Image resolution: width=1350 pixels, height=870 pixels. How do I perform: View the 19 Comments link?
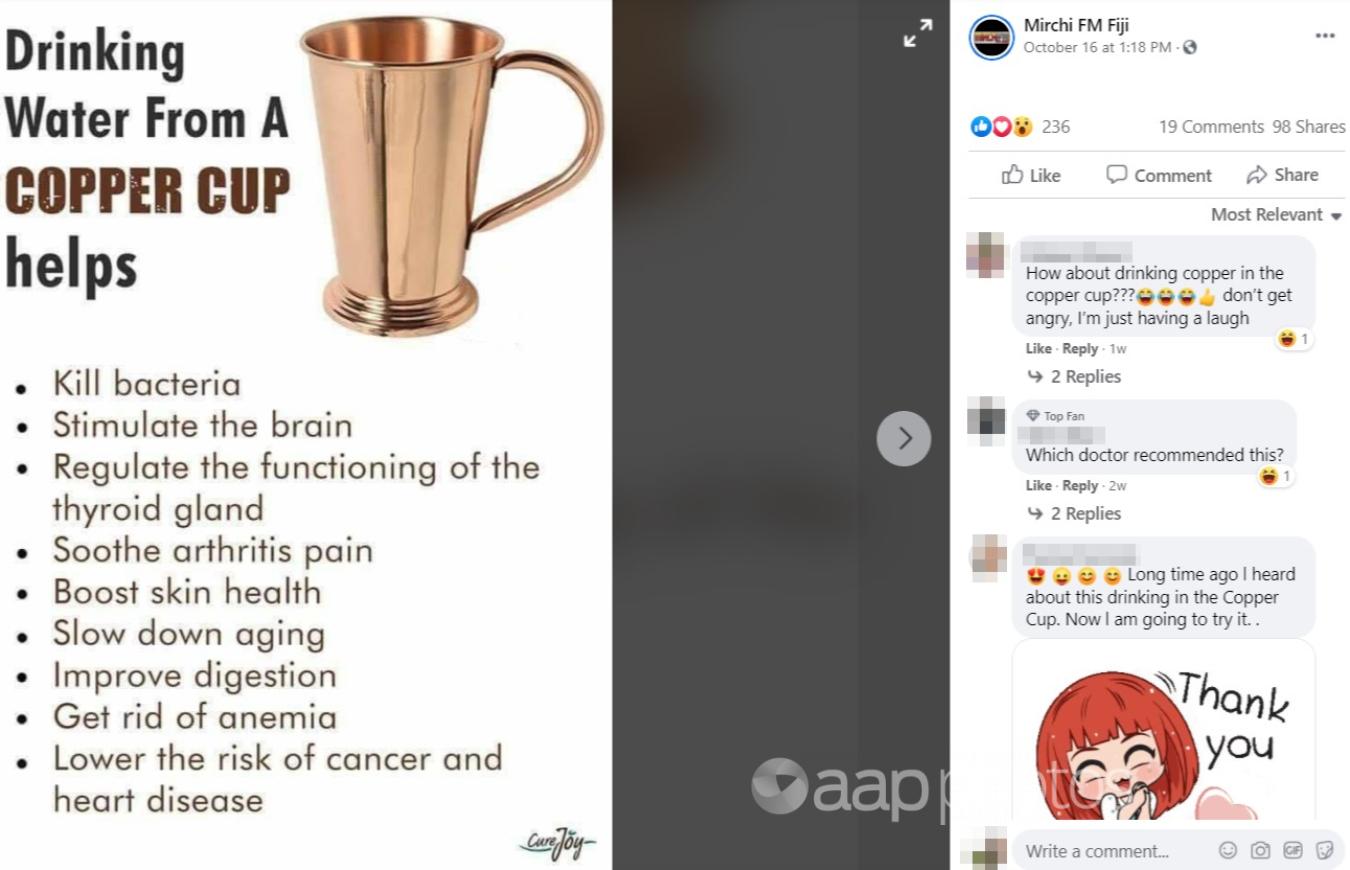1211,127
